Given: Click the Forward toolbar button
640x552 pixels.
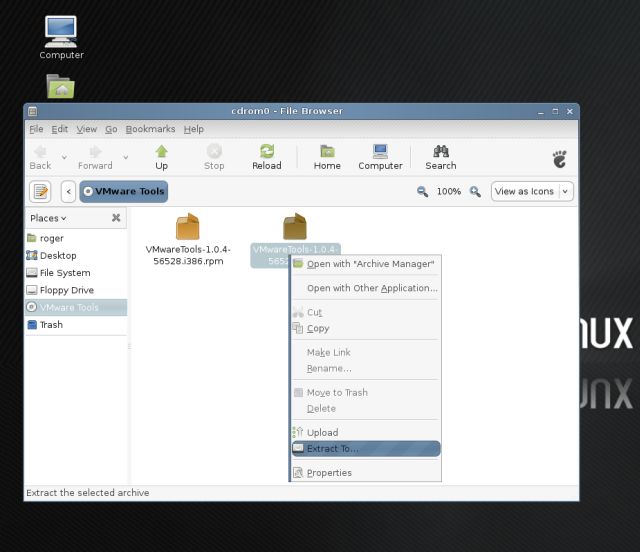Looking at the screenshot, I should [x=95, y=158].
